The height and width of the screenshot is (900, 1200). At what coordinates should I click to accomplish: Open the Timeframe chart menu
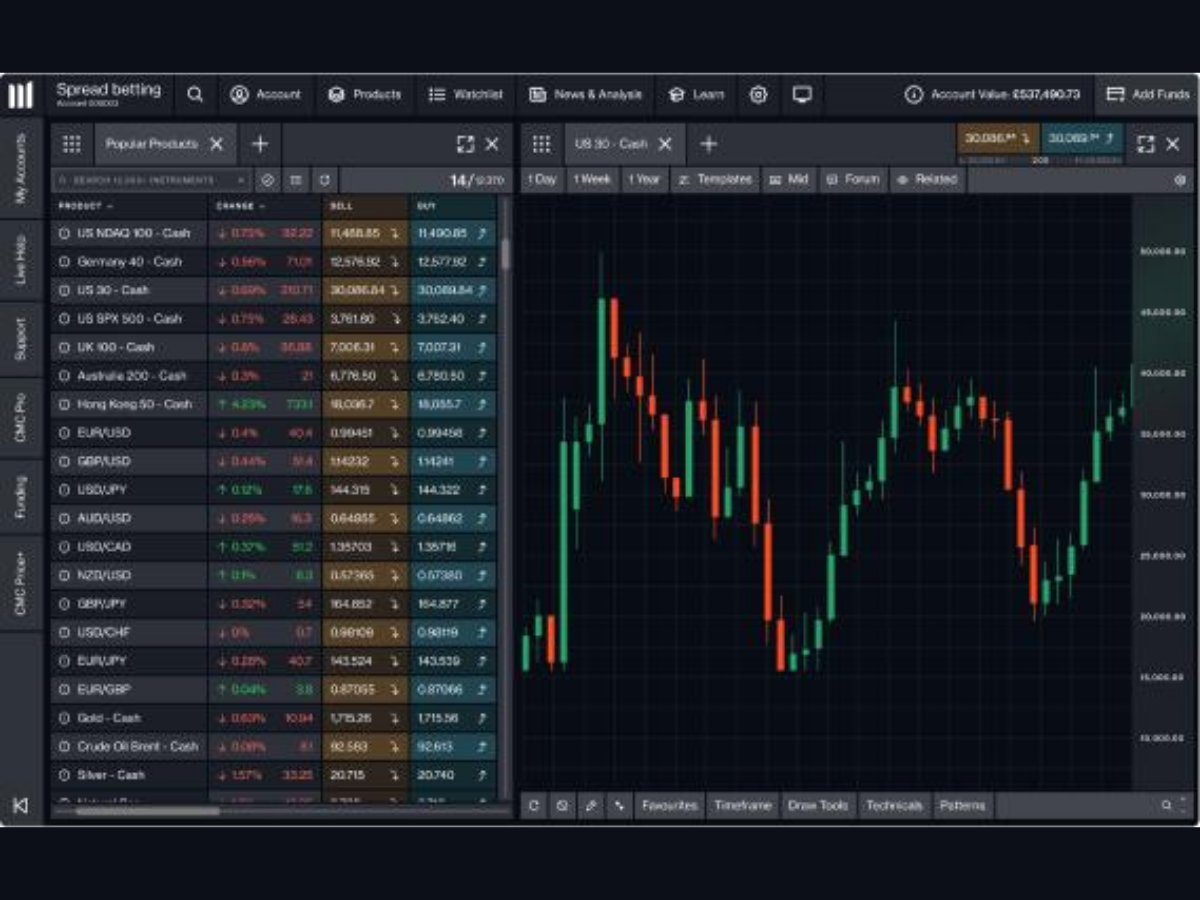pyautogui.click(x=743, y=805)
